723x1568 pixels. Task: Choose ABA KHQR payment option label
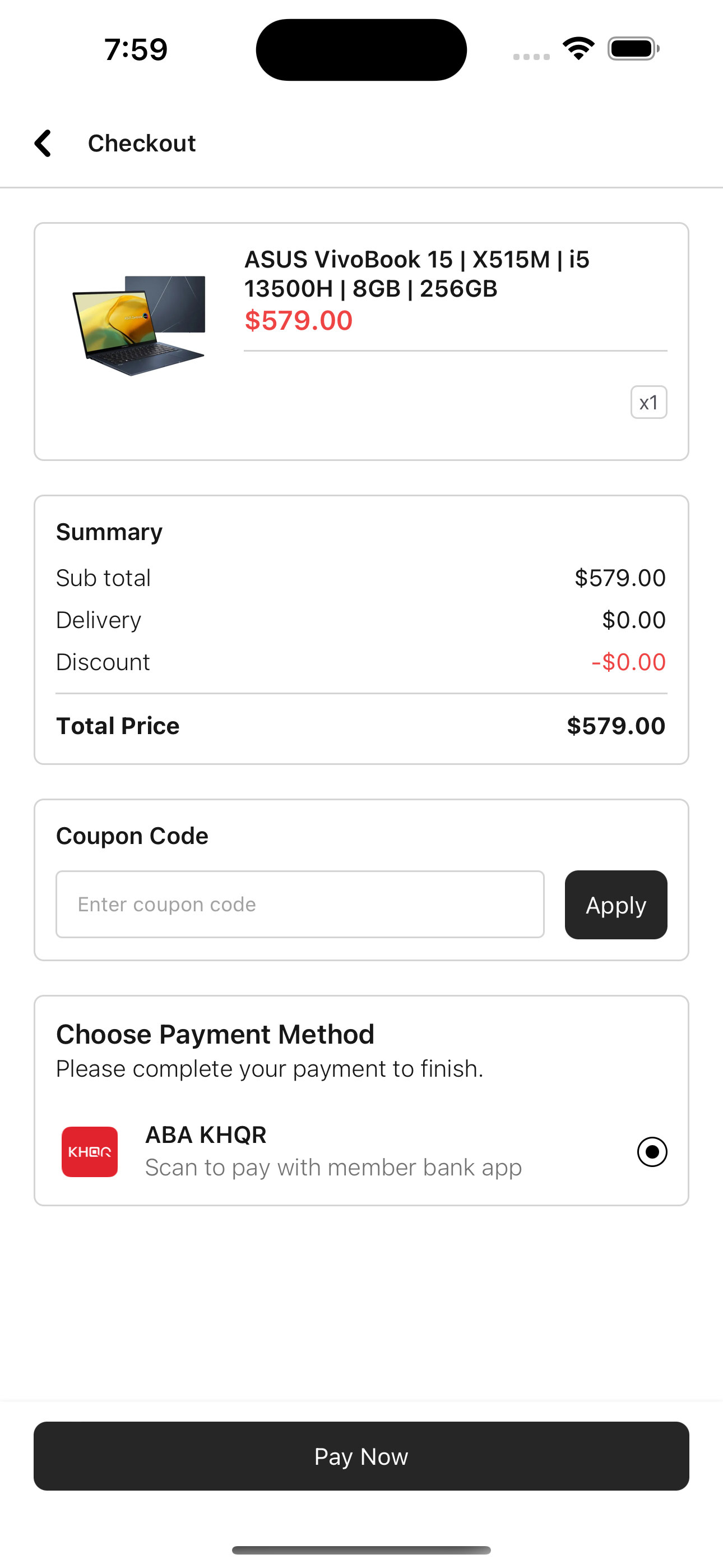(x=206, y=1135)
